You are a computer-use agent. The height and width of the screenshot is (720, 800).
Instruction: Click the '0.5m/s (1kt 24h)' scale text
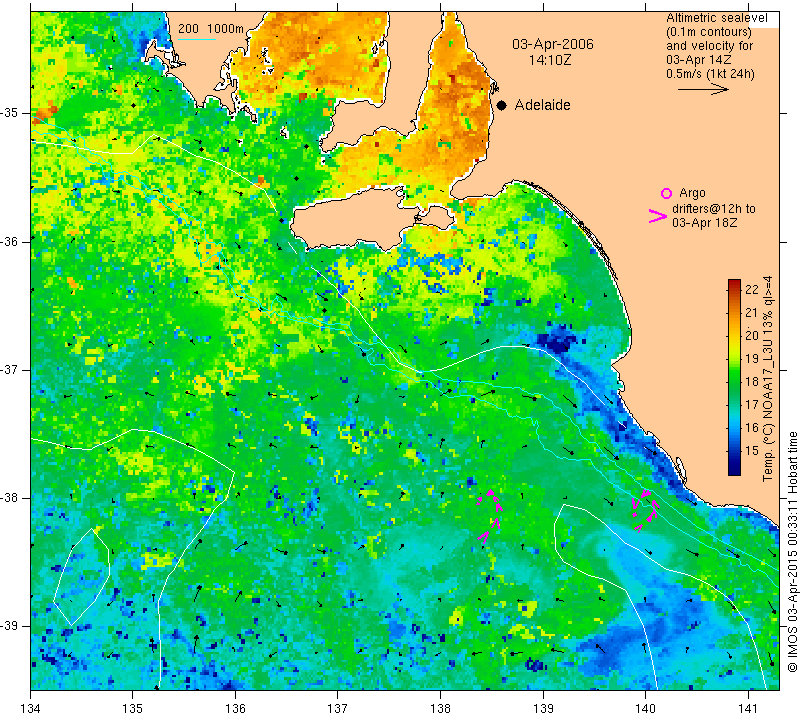[x=710, y=73]
